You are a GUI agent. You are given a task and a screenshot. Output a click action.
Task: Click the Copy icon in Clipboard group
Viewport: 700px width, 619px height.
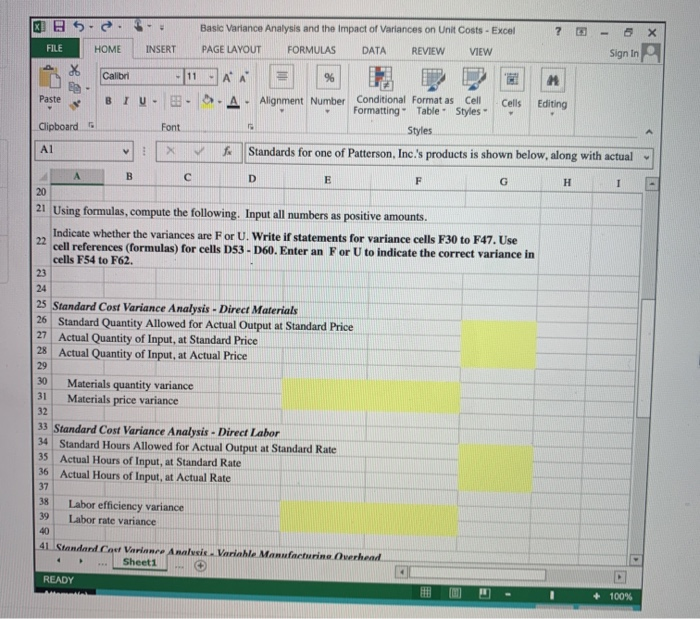click(x=74, y=87)
